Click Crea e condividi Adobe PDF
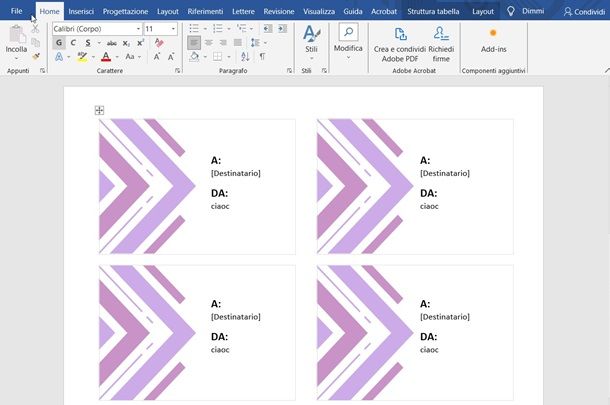 click(x=400, y=44)
